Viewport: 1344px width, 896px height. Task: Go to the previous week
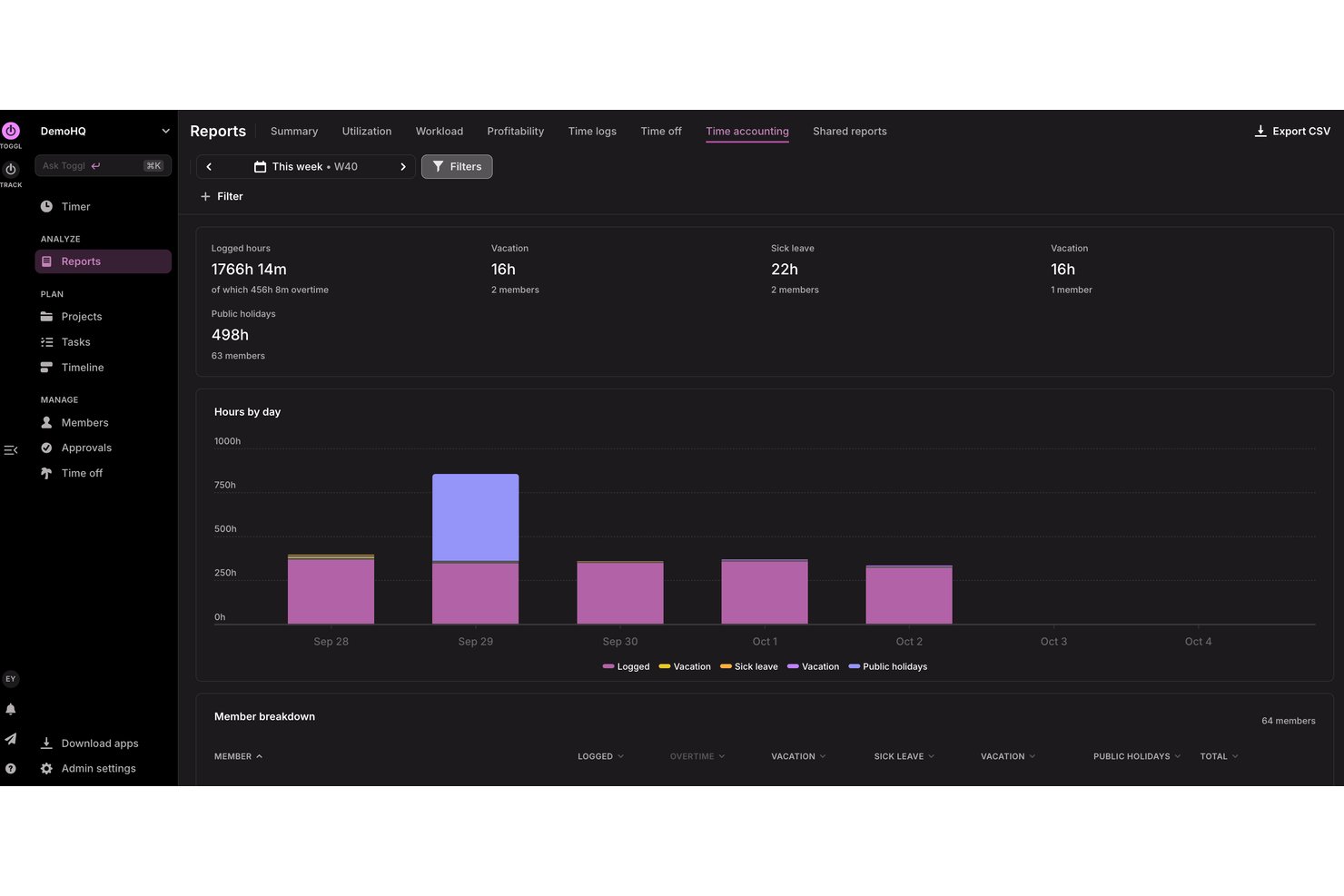pyautogui.click(x=209, y=167)
